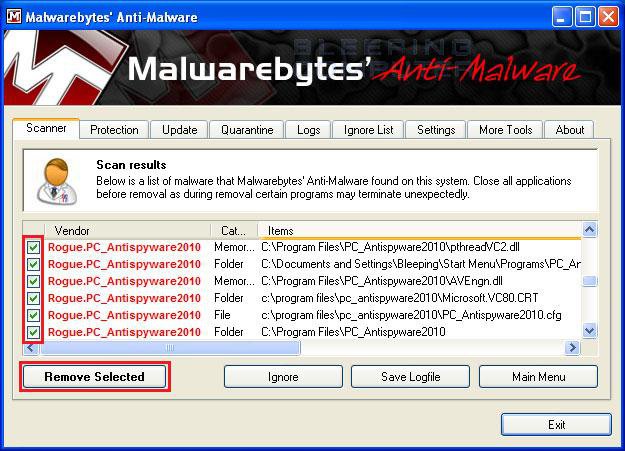Viewport: 625px width, 451px height.
Task: Uncheck the Start Menu Programs folder checkbox
Action: tap(33, 264)
